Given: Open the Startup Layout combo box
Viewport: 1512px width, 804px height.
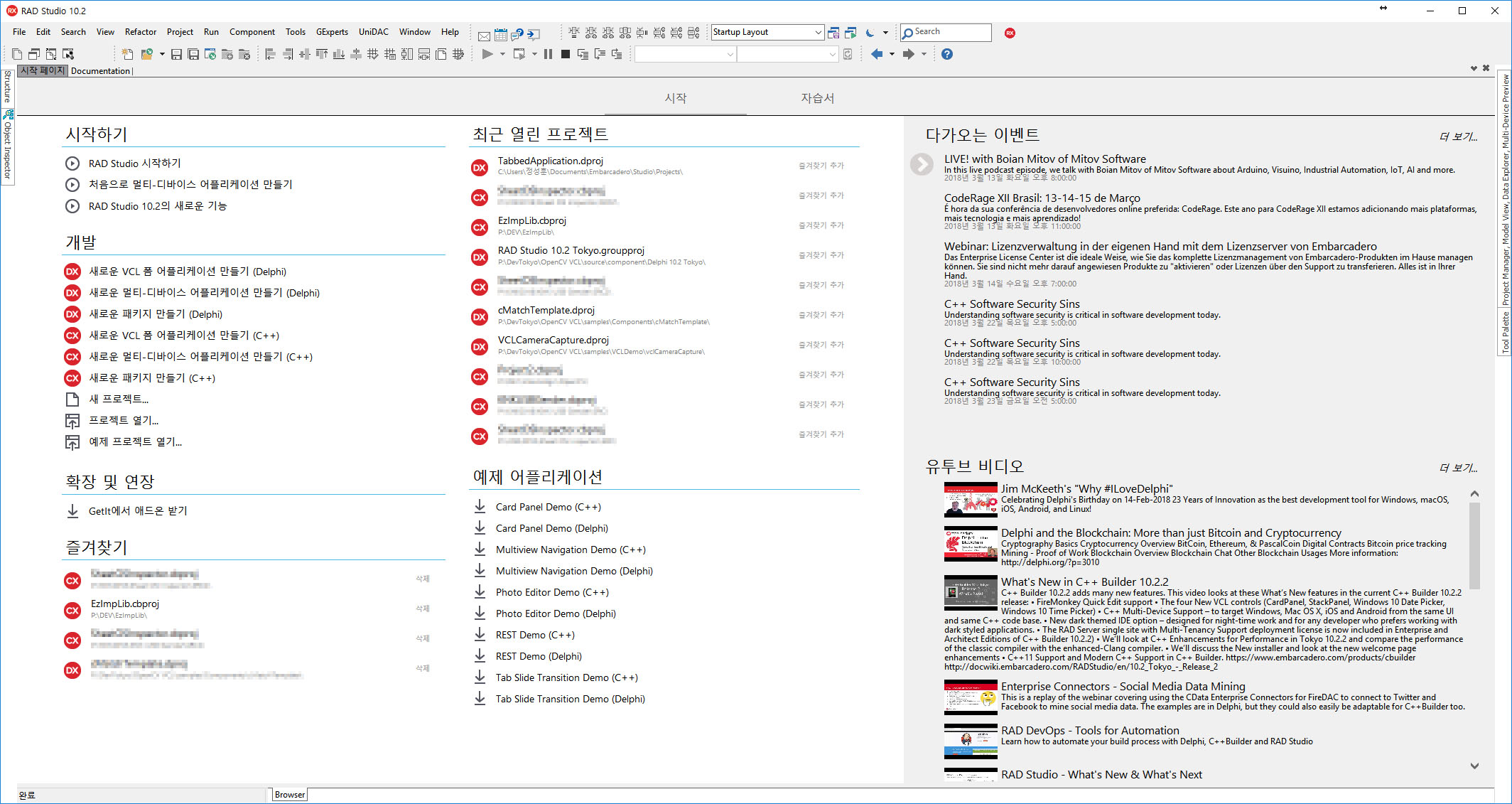Looking at the screenshot, I should tap(767, 32).
